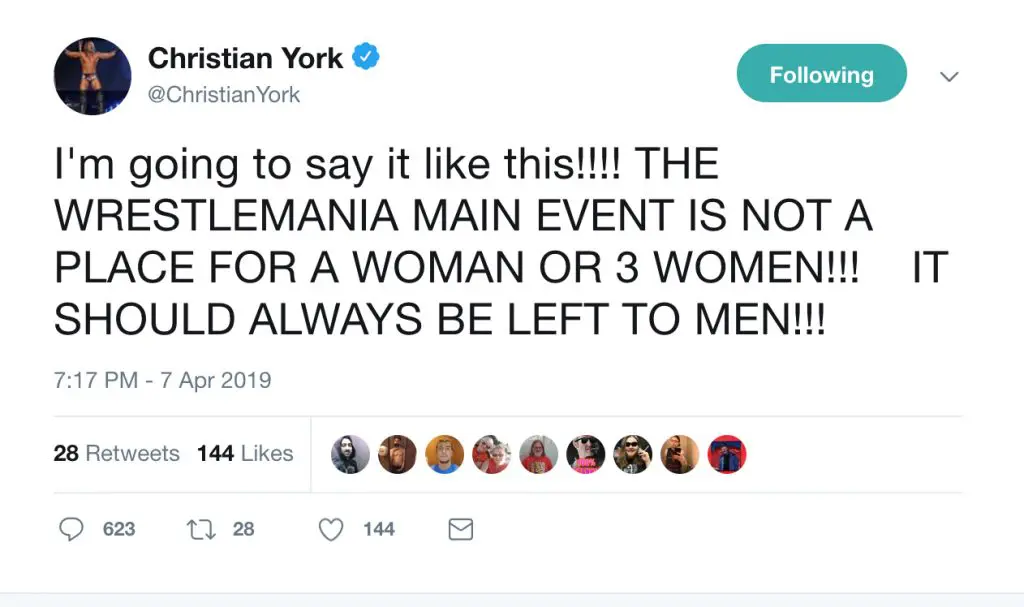Send tweet via the envelope message icon

coord(460,529)
